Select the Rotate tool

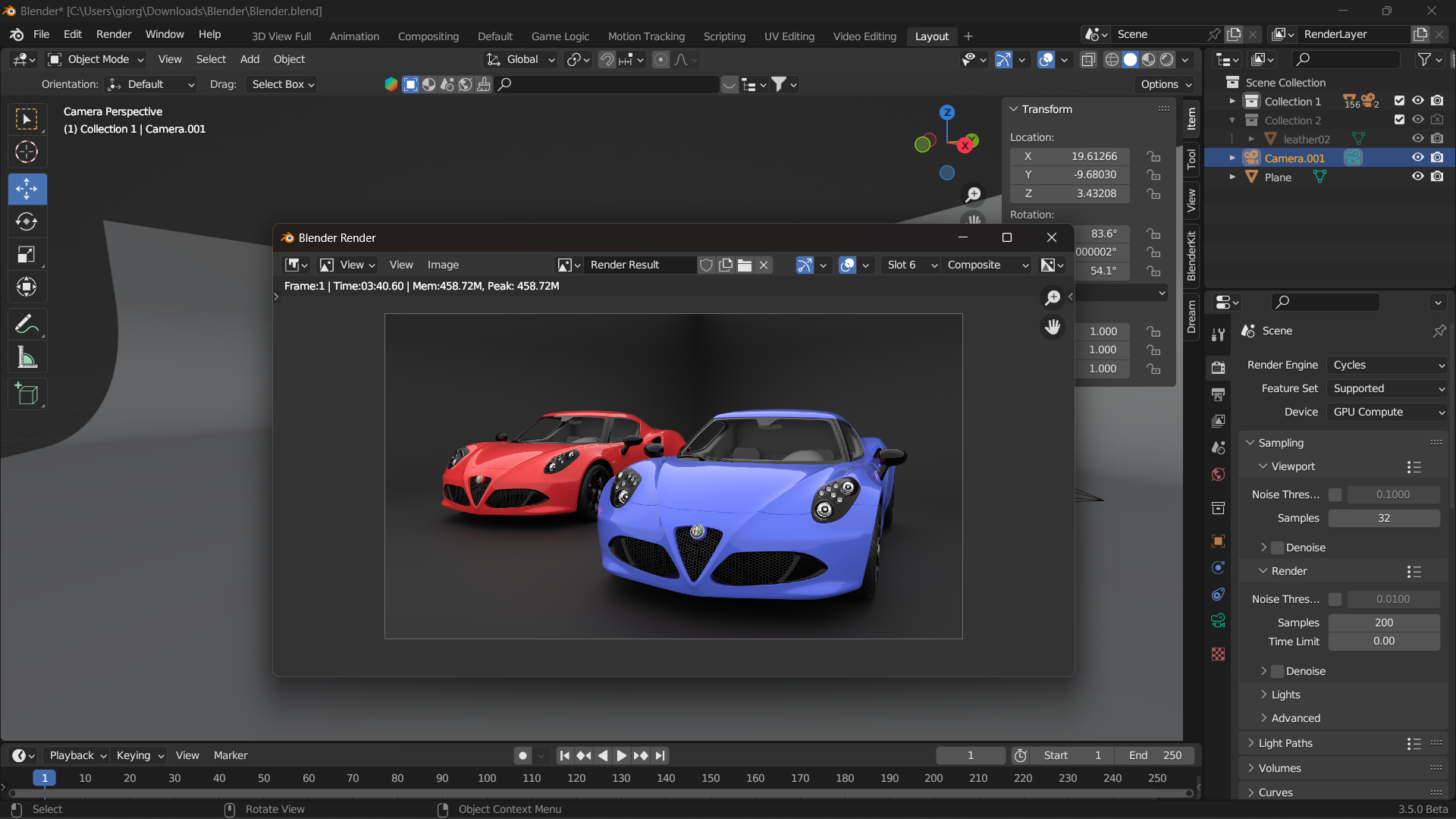pos(27,221)
